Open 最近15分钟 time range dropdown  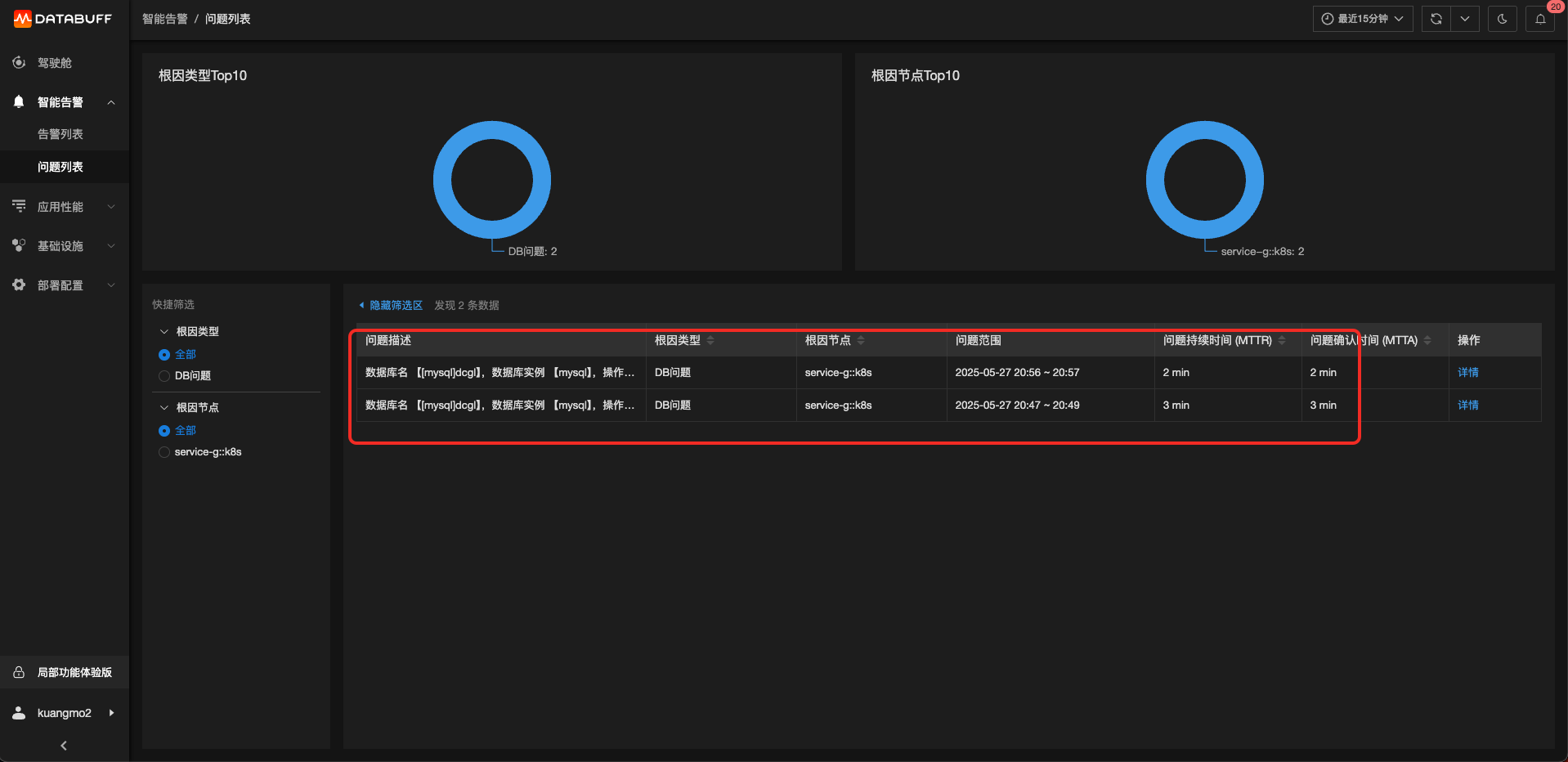(1363, 19)
